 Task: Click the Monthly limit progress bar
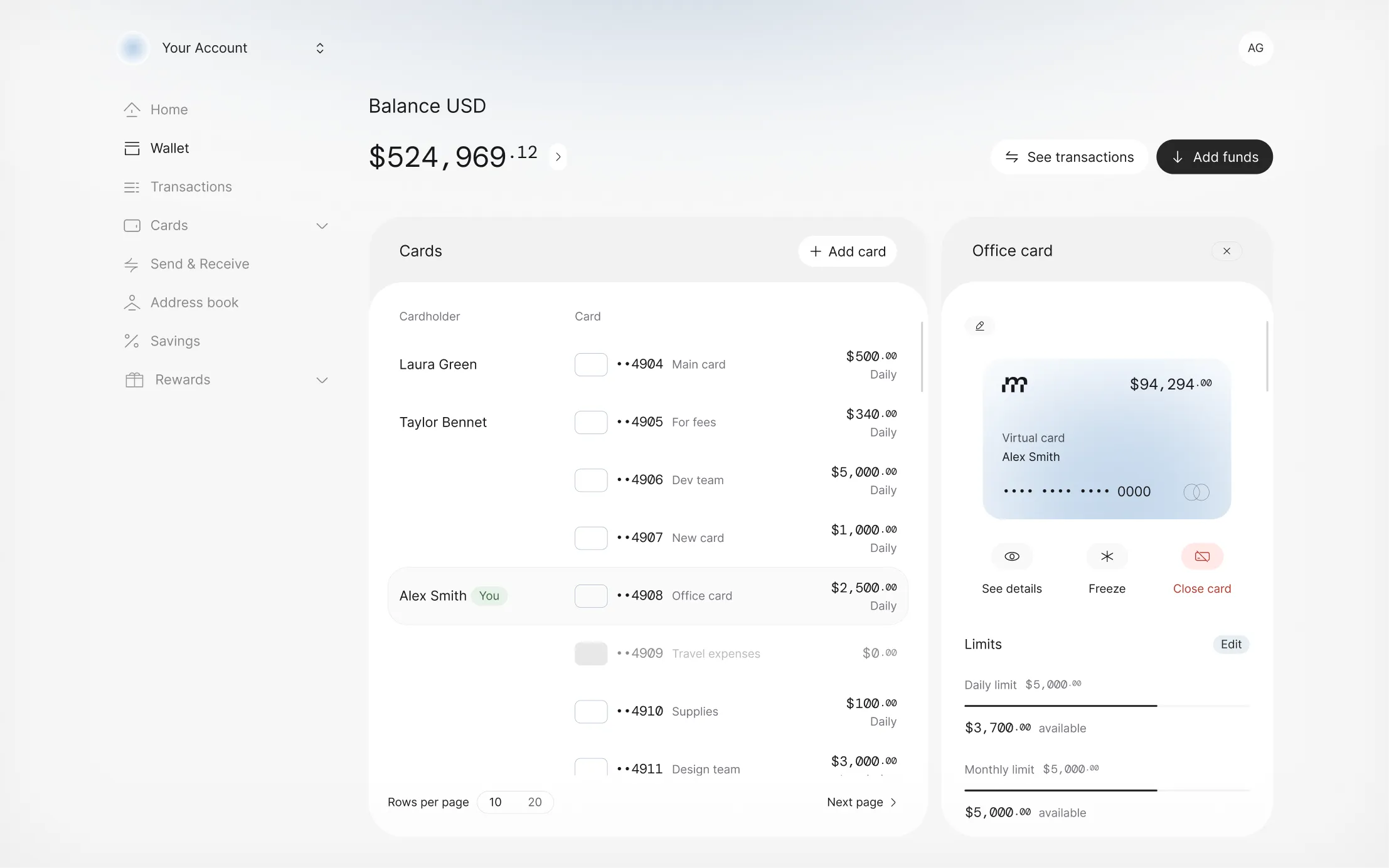coord(1107,790)
